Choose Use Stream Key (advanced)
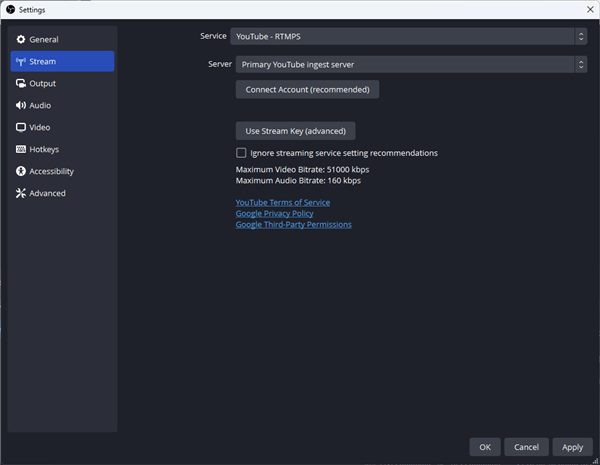The image size is (600, 465). pyautogui.click(x=295, y=131)
